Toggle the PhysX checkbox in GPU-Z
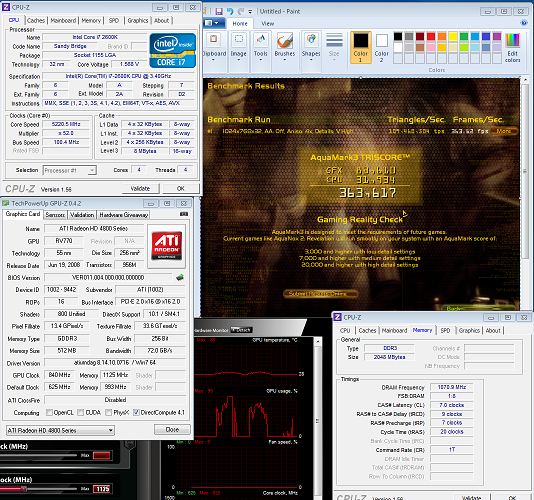 (109, 412)
